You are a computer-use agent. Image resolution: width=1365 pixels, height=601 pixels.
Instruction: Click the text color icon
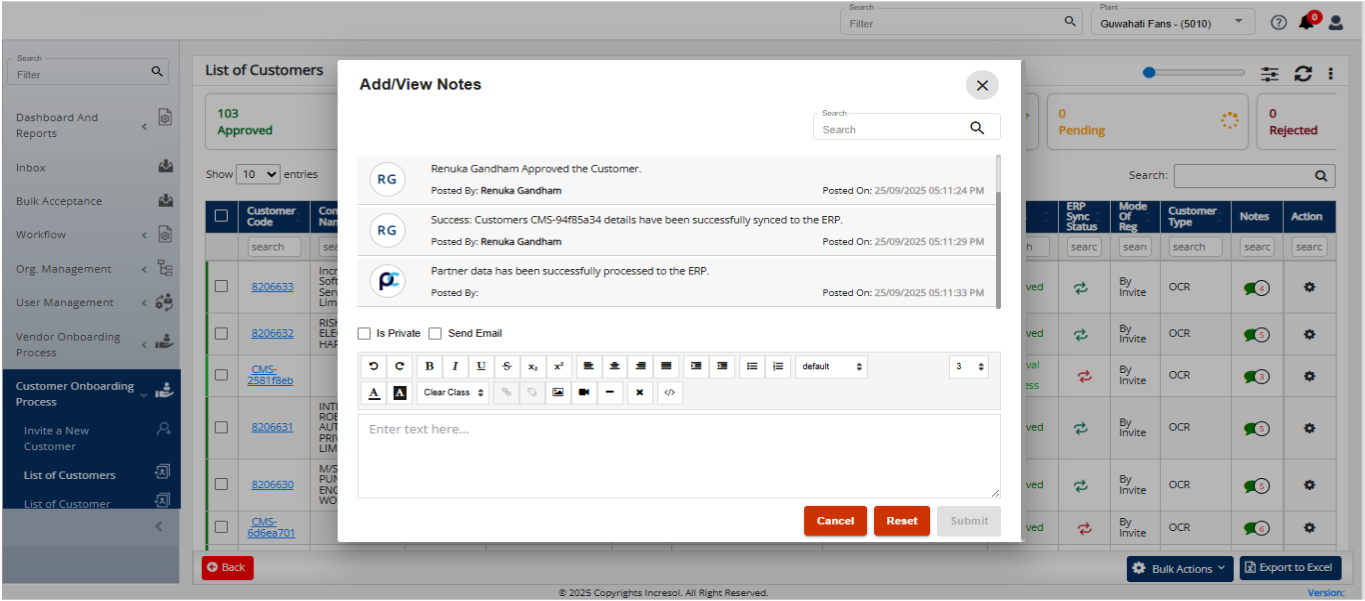click(x=374, y=393)
